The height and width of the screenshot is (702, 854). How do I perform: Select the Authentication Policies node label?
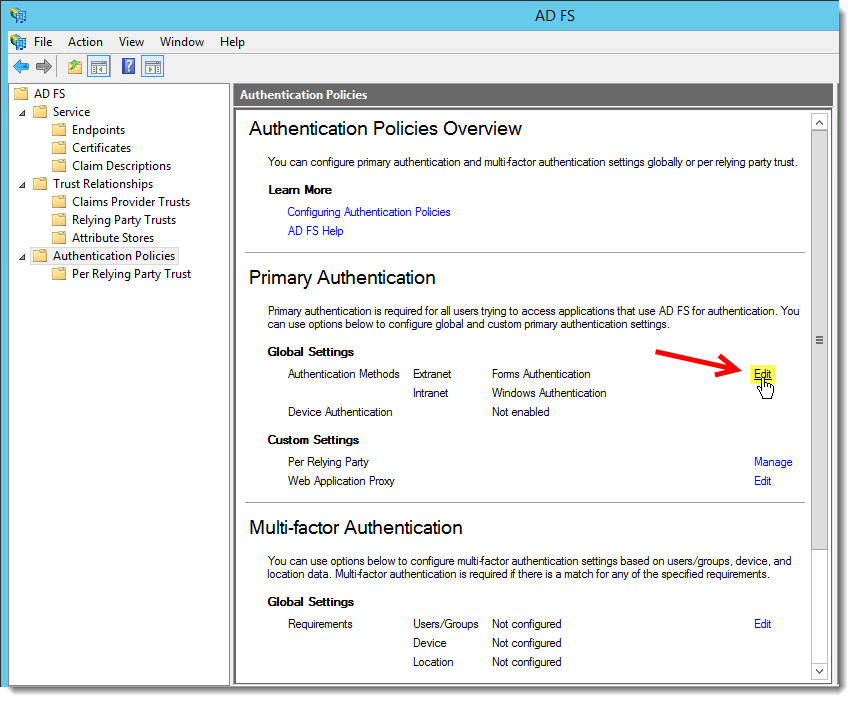(x=114, y=255)
